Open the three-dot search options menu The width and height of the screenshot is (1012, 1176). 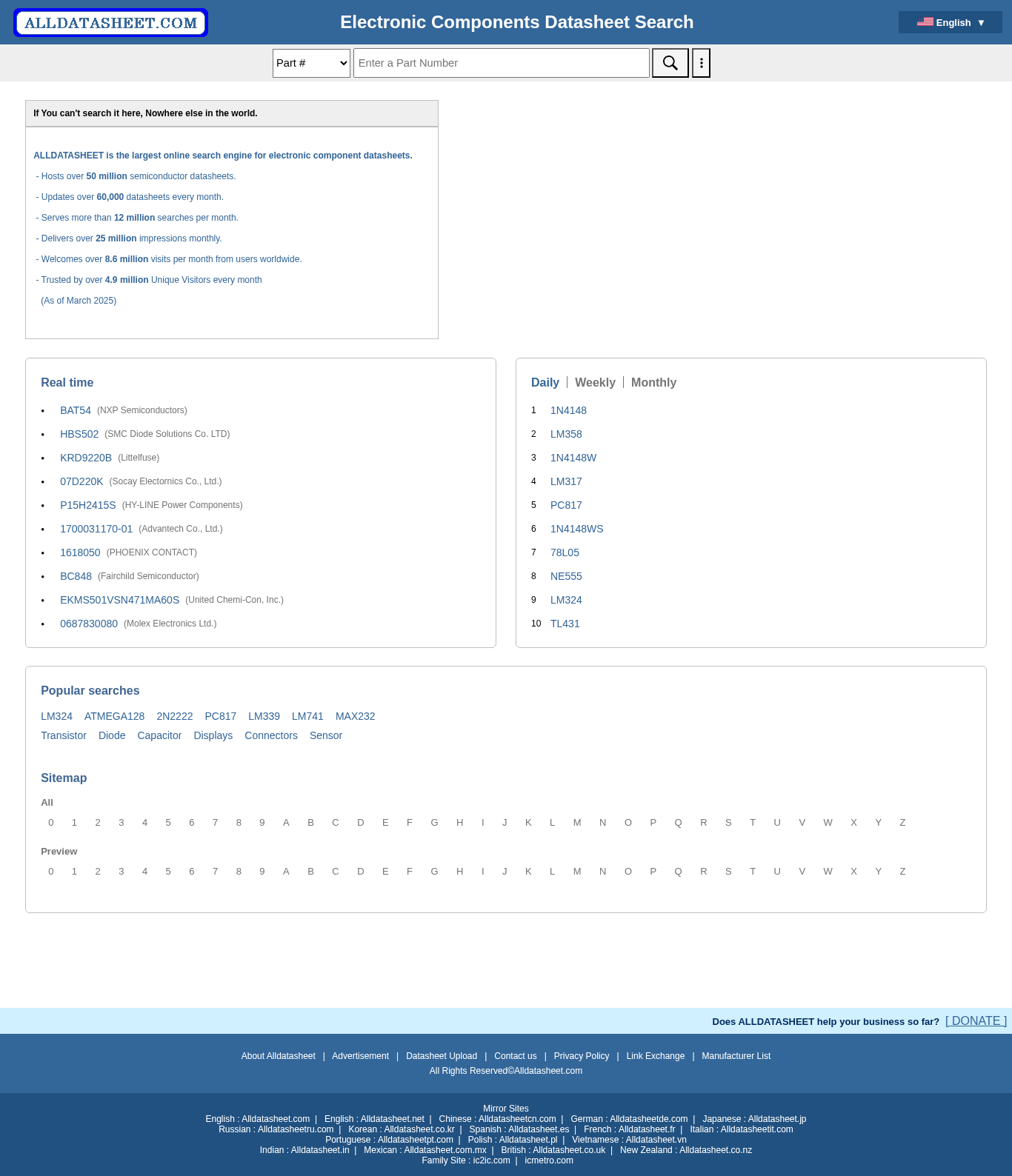[x=701, y=63]
